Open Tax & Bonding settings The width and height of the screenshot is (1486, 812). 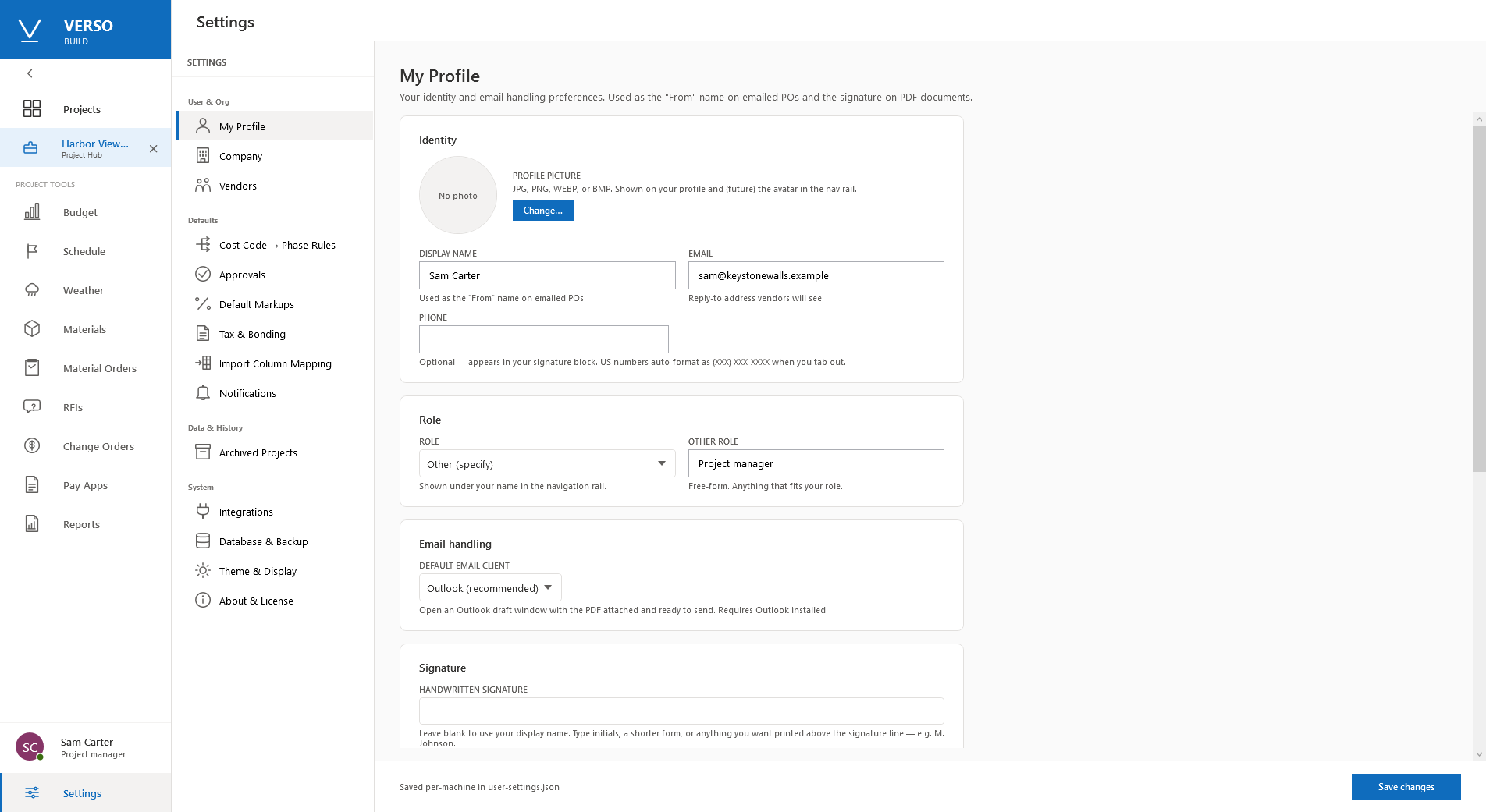tap(276, 334)
